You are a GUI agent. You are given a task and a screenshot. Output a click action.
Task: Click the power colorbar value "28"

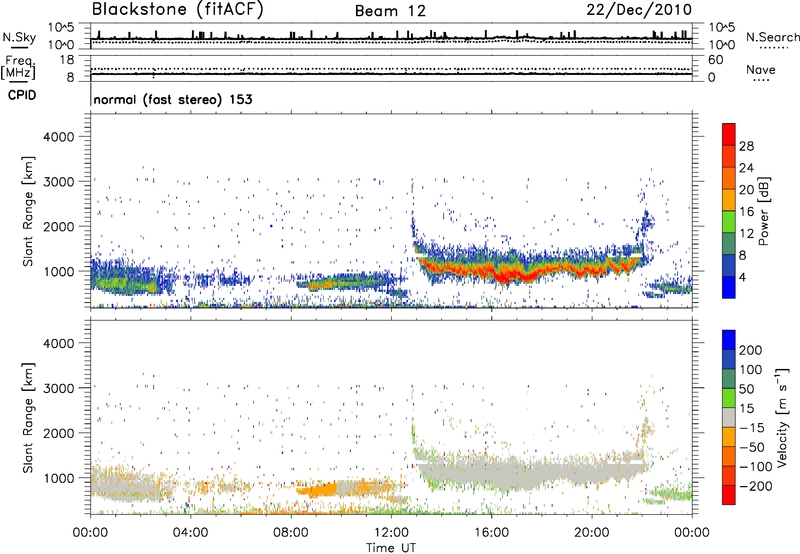click(746, 146)
